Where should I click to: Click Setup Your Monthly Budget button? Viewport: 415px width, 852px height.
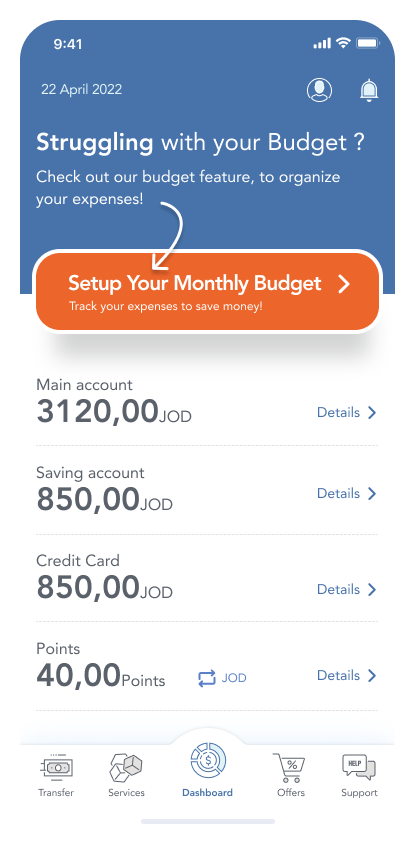208,292
